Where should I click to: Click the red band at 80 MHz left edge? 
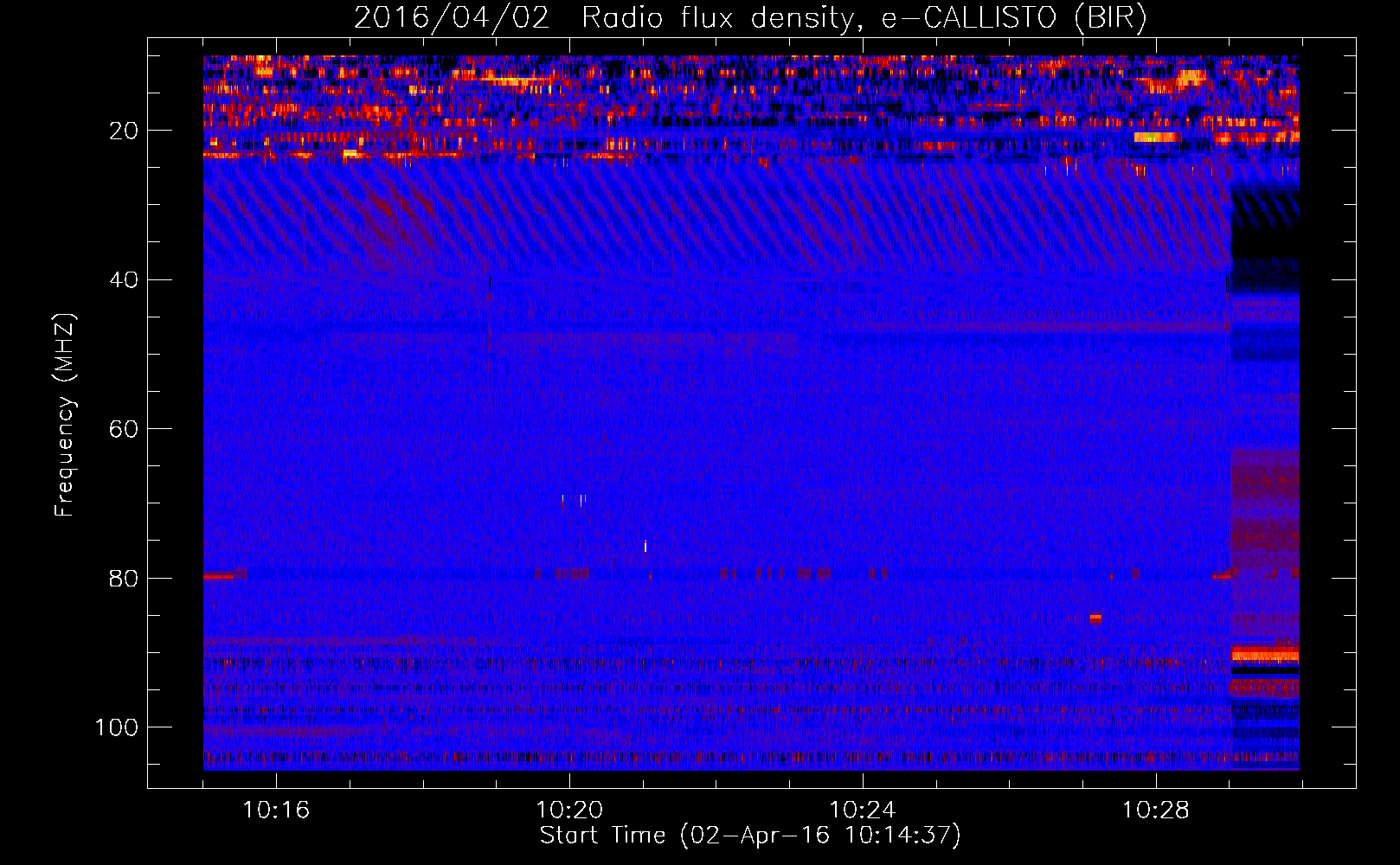pyautogui.click(x=218, y=575)
